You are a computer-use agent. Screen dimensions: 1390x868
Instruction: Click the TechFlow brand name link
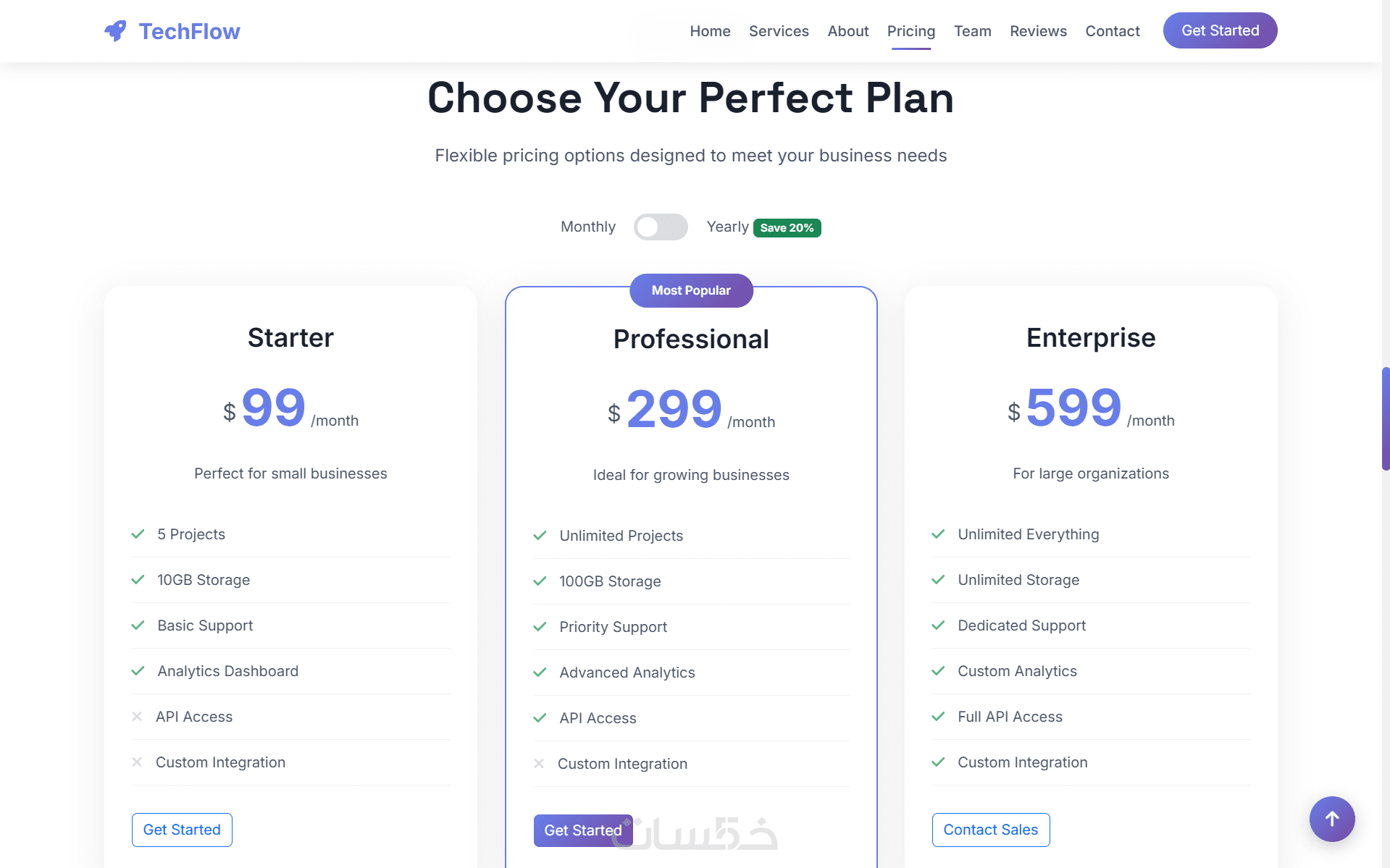(189, 31)
